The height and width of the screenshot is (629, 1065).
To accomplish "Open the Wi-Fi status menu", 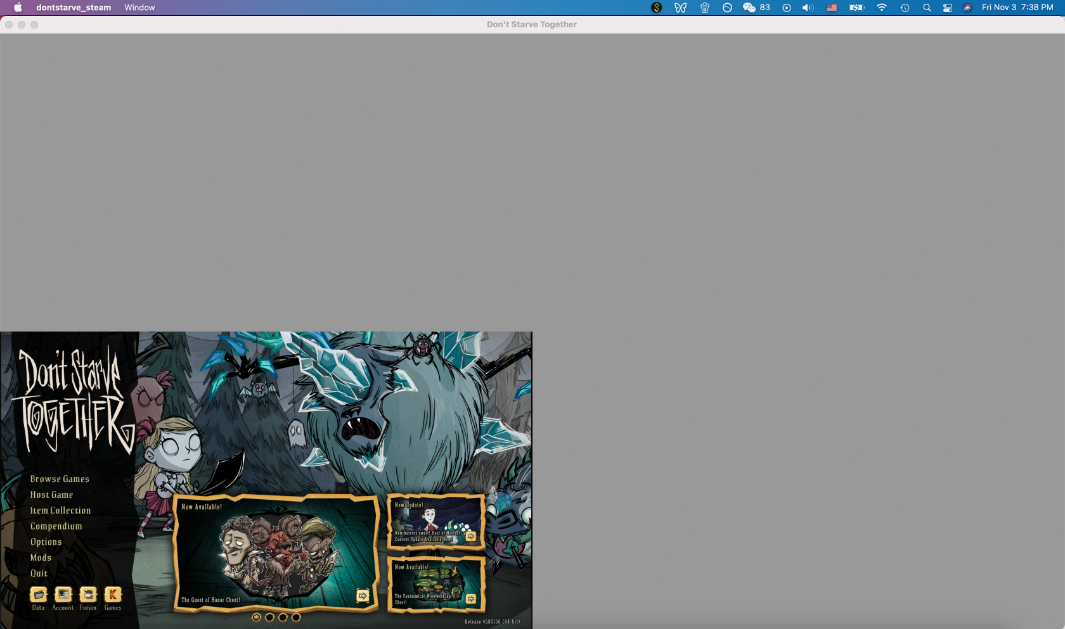I will pyautogui.click(x=882, y=7).
